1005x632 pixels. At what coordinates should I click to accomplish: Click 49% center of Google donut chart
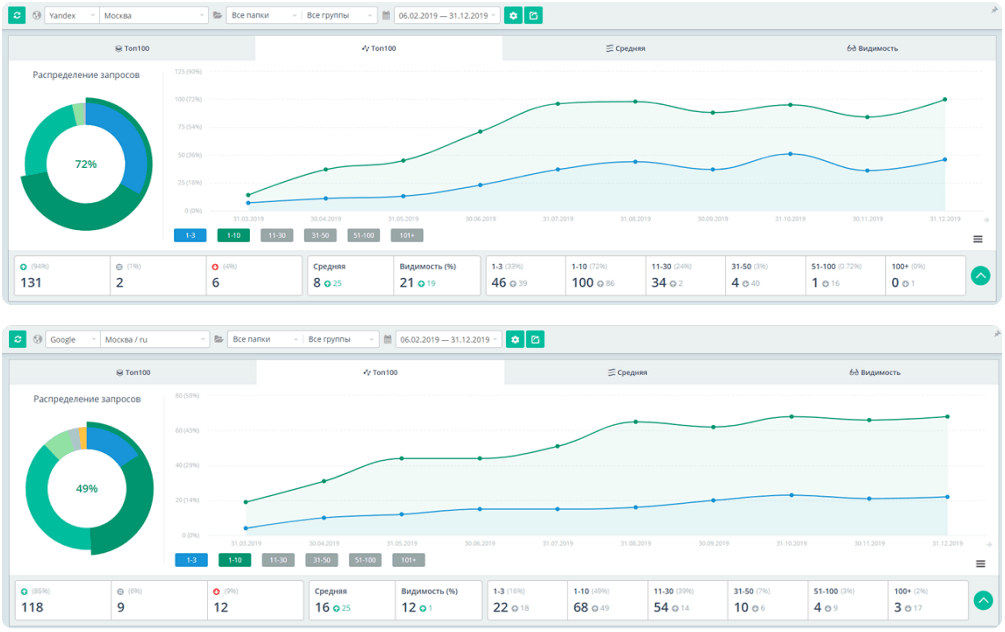tap(87, 488)
